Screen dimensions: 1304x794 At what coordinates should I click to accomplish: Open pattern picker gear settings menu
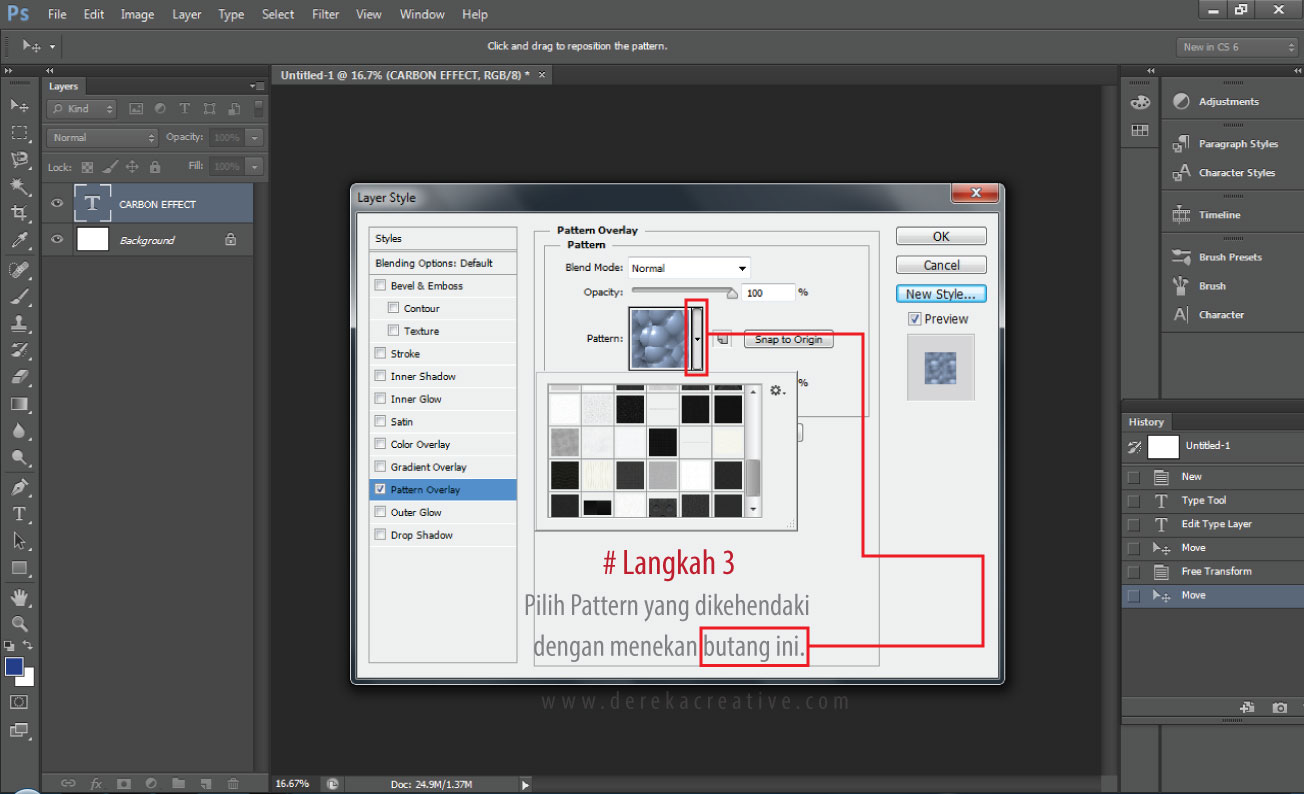[777, 391]
